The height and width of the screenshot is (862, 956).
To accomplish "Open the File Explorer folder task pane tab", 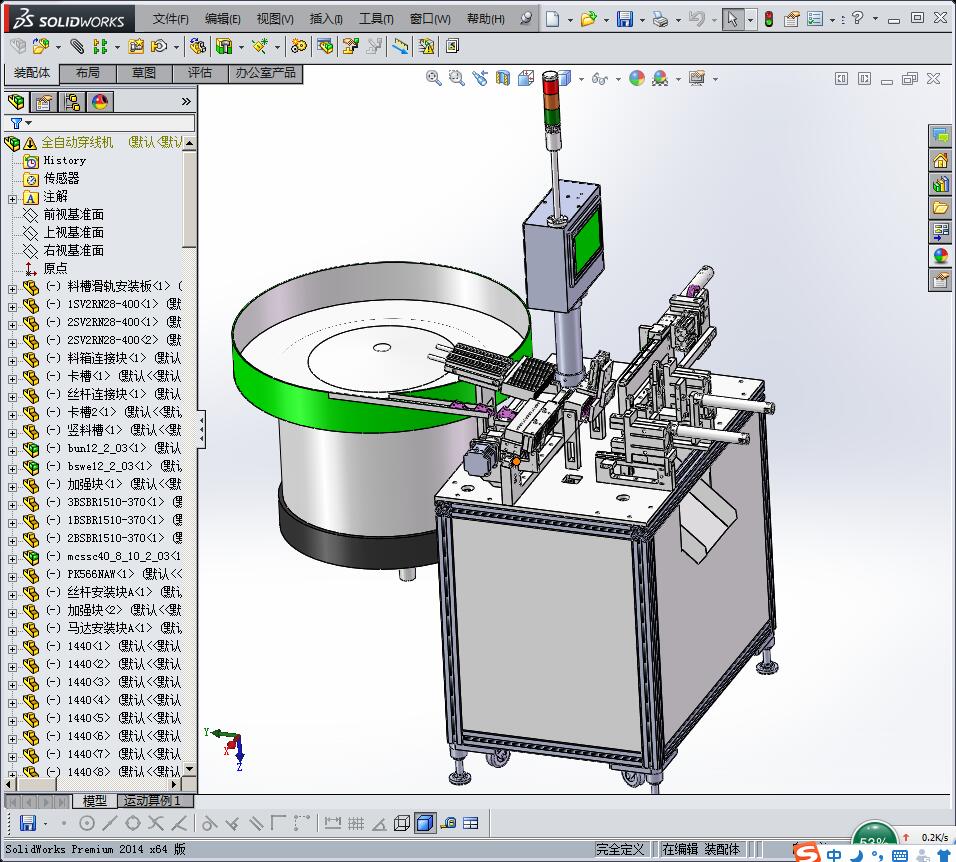I will click(940, 208).
